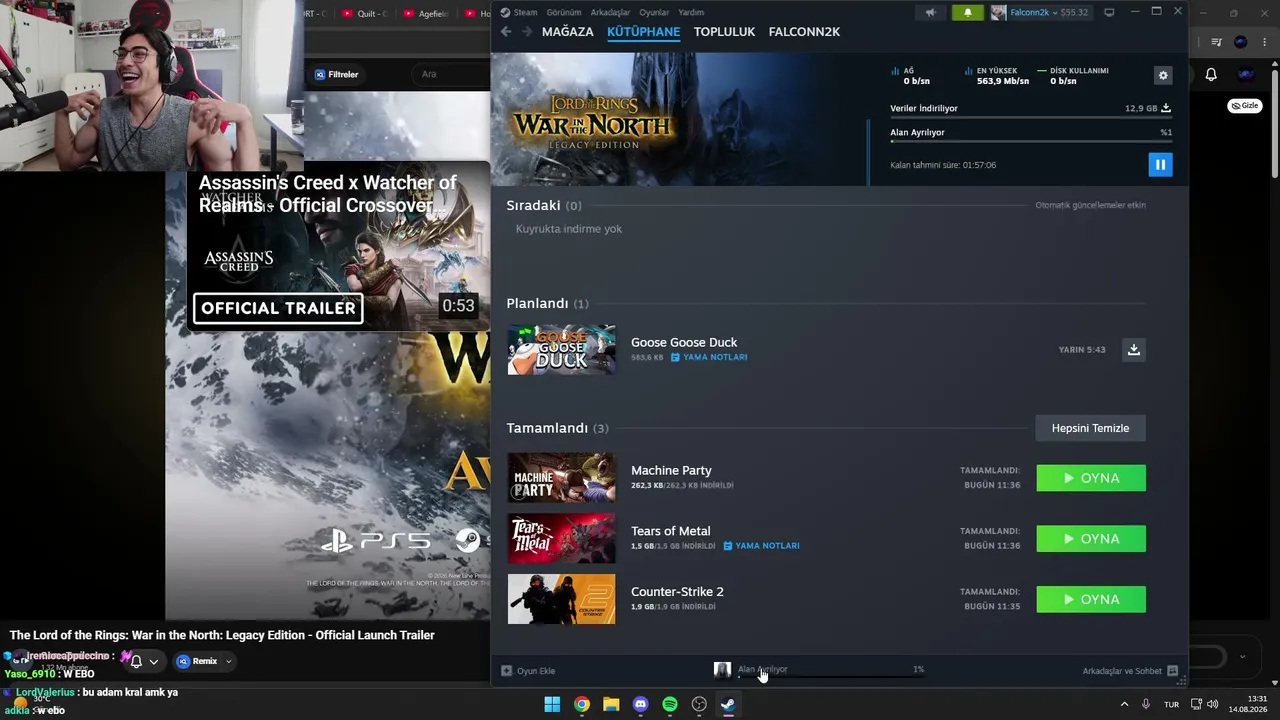Open Assassin's Creed x Watcher of Realms video
This screenshot has width=1280, height=720.
point(339,246)
